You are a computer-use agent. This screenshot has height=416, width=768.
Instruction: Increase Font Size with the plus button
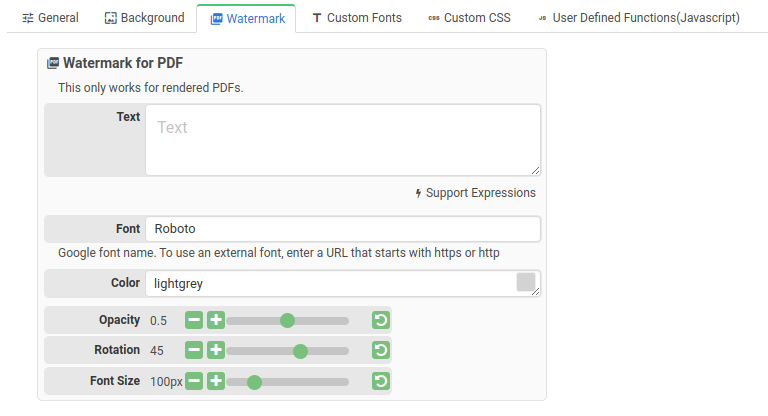coord(215,381)
